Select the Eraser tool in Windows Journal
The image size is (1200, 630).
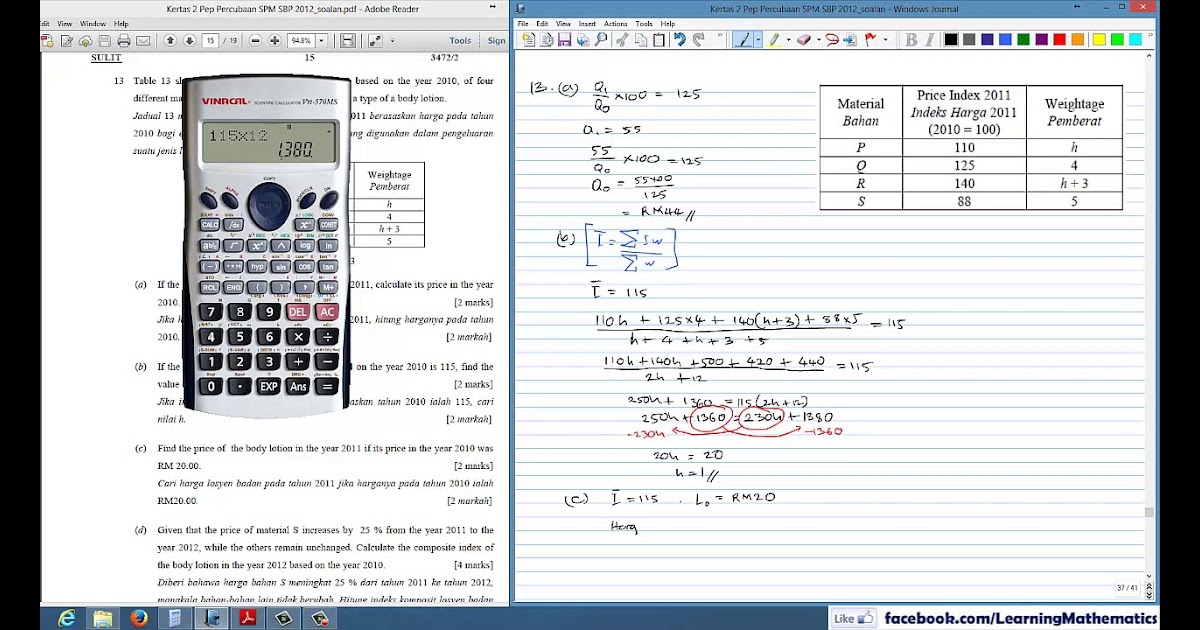pyautogui.click(x=803, y=40)
